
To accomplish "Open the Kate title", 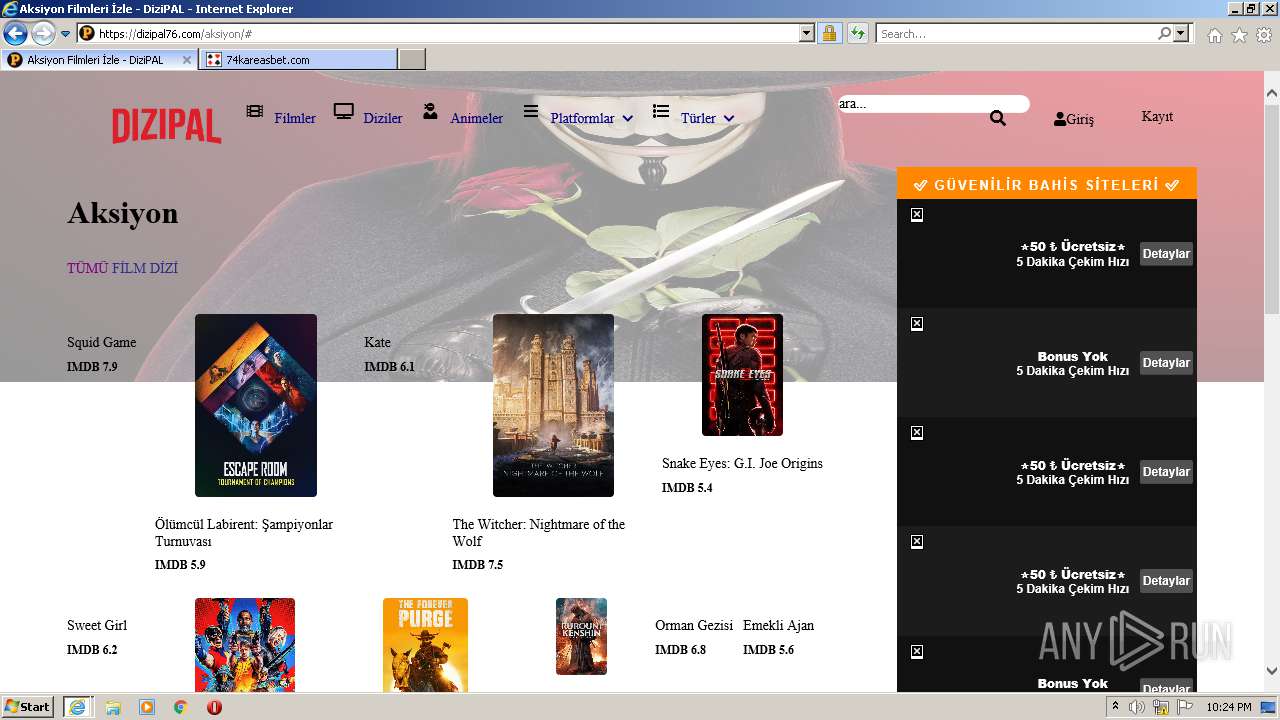I will tap(377, 342).
